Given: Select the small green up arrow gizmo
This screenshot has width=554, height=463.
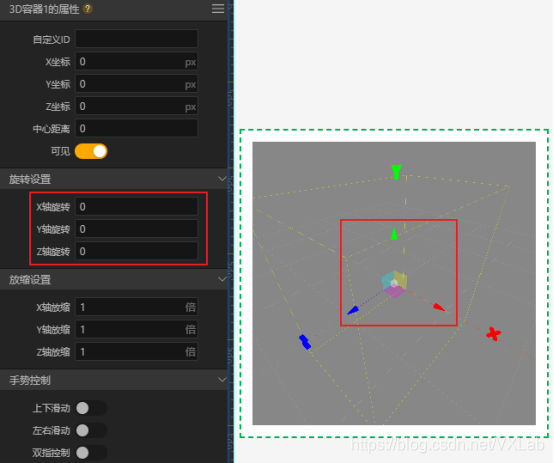Looking at the screenshot, I should pyautogui.click(x=394, y=234).
